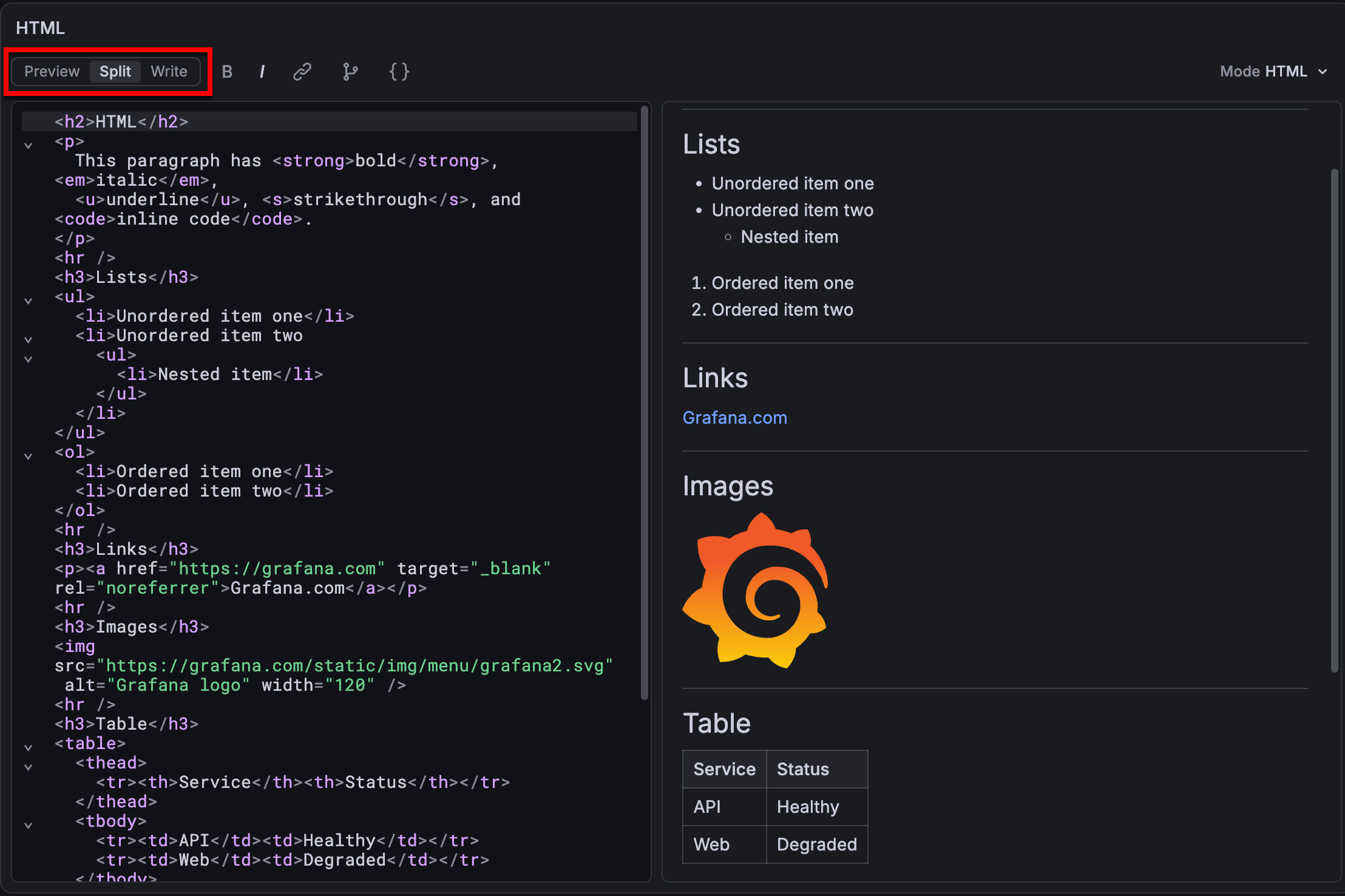Collapse the <table> fold arrow
Image resolution: width=1345 pixels, height=896 pixels.
coord(28,748)
